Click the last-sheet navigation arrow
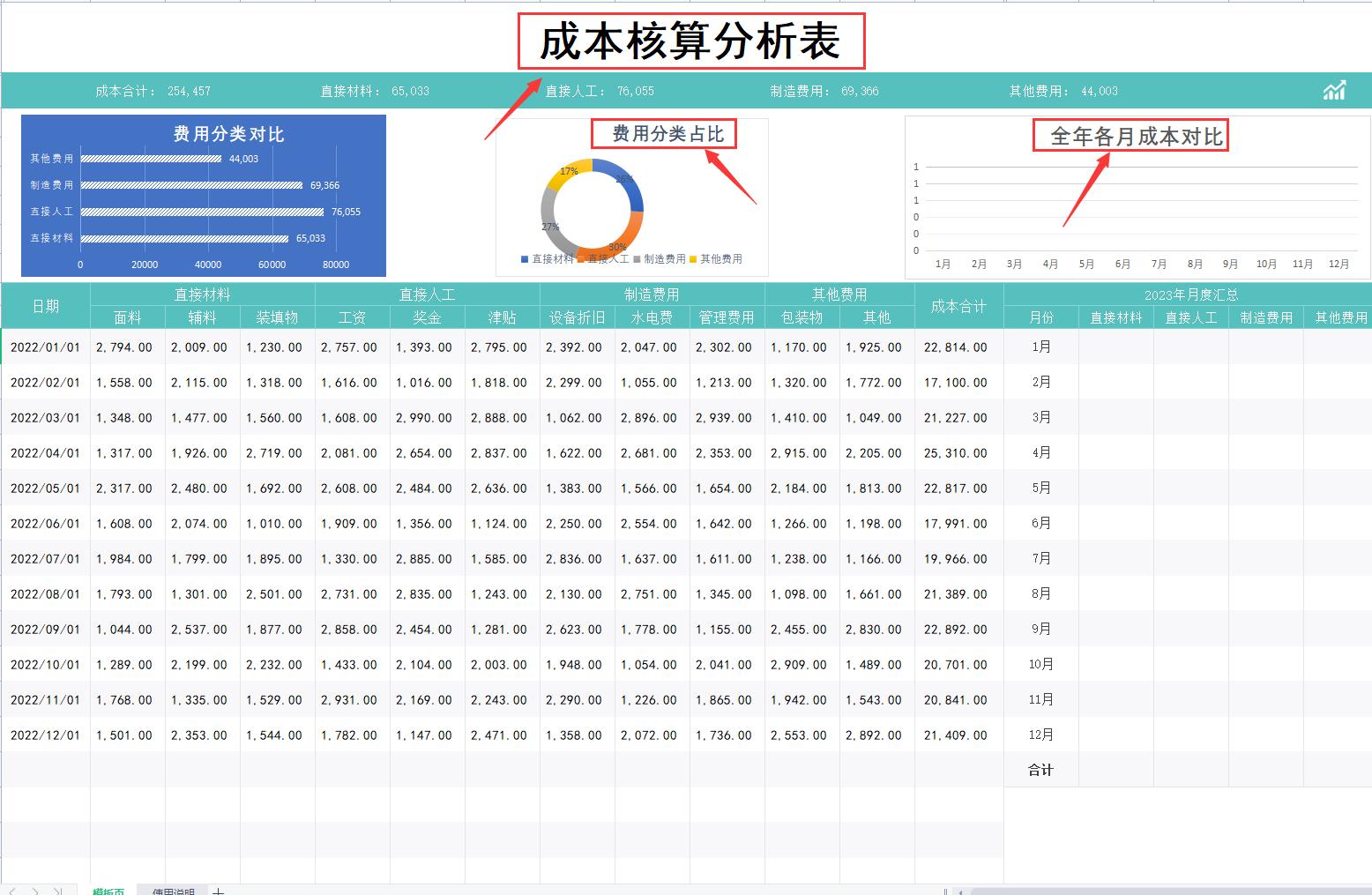The height and width of the screenshot is (895, 1372). (58, 891)
